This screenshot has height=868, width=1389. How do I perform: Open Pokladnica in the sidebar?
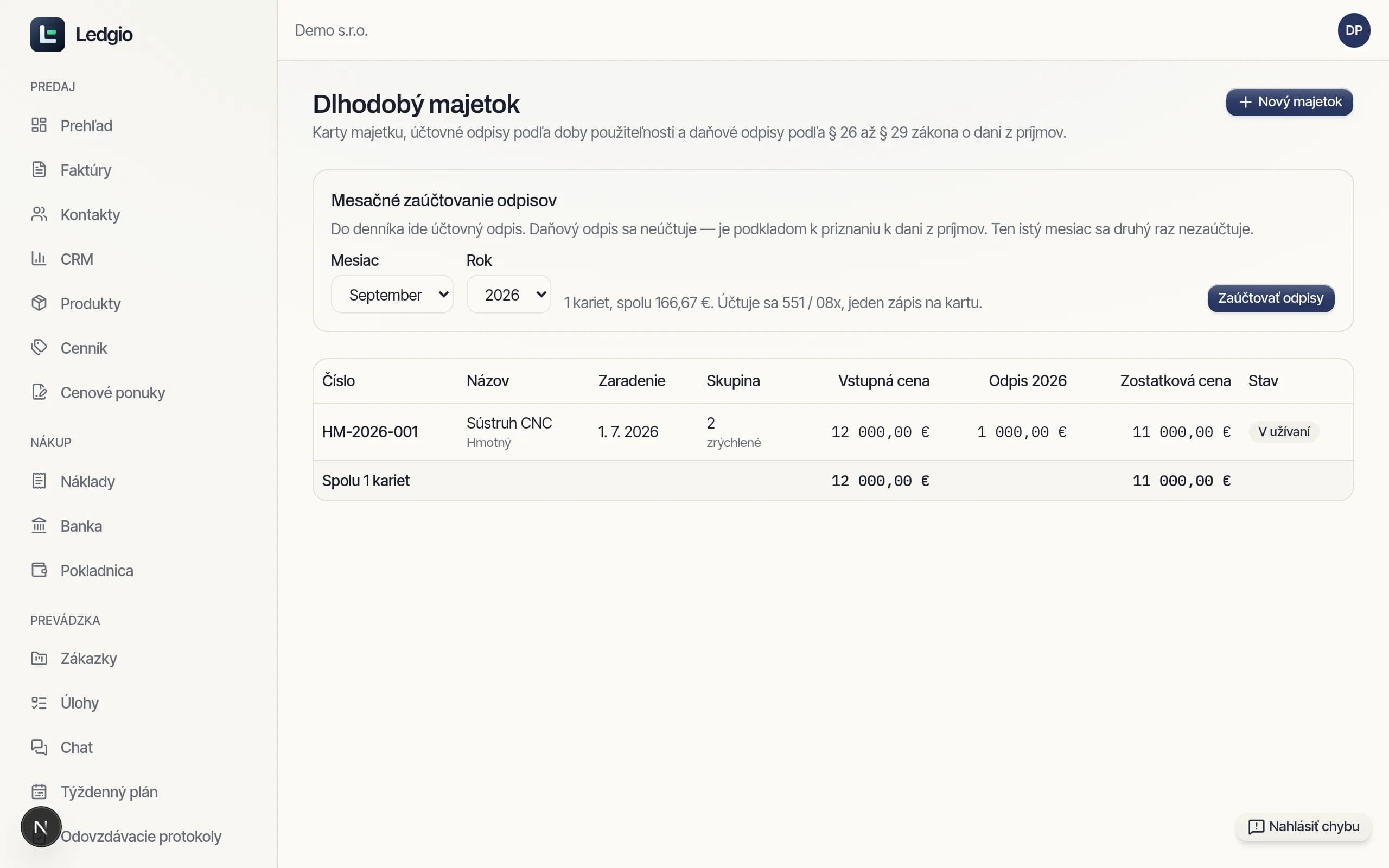click(x=97, y=571)
